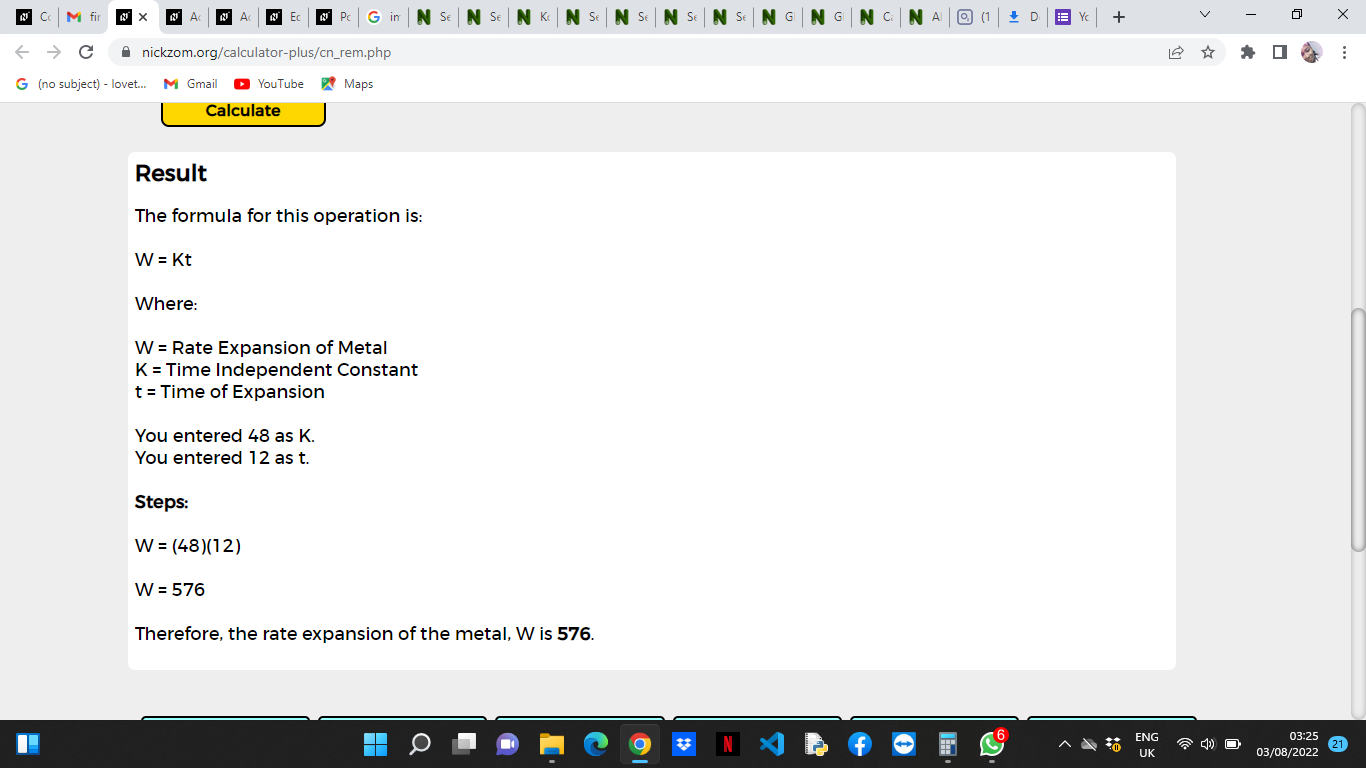Open the '(no subject) - lovet...' bookmark
Viewport: 1366px width, 768px height.
coord(81,84)
